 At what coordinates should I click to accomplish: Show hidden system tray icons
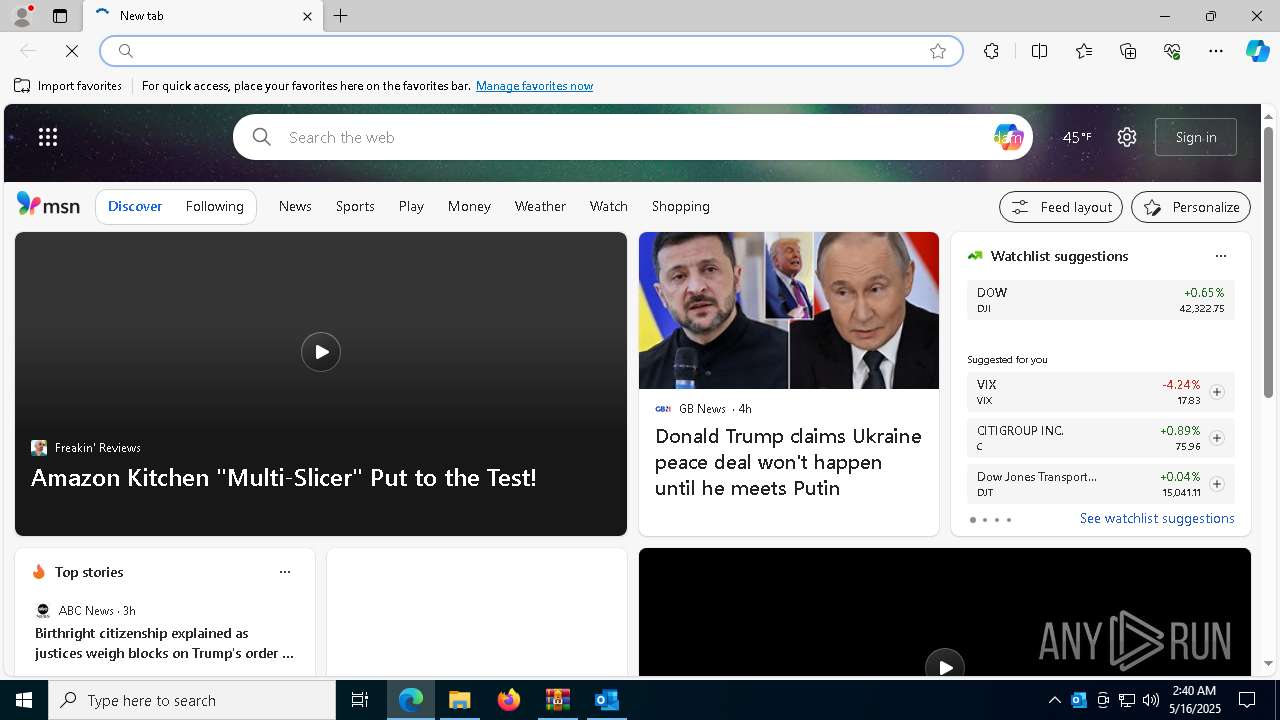click(1054, 700)
